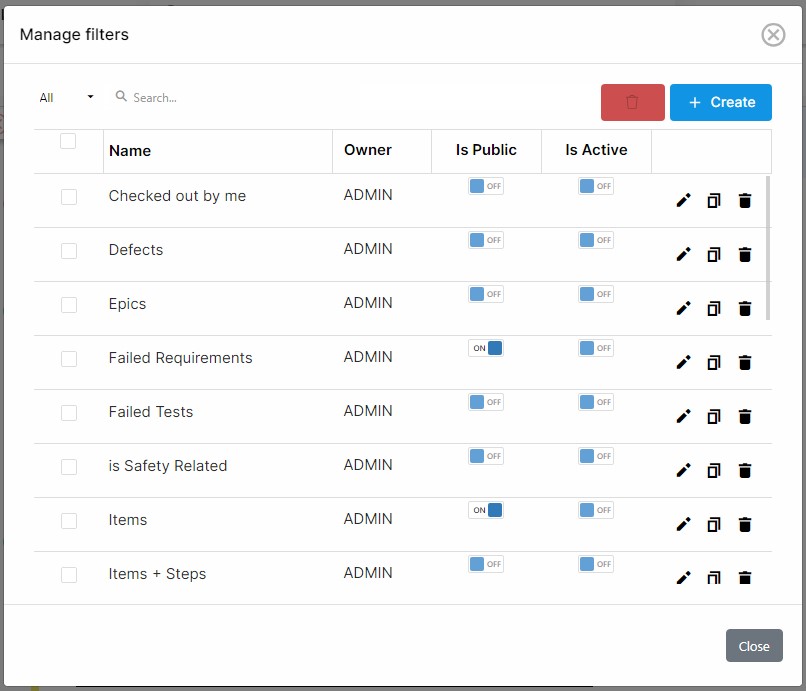Image resolution: width=806 pixels, height=691 pixels.
Task: Edit the Items filter
Action: [683, 525]
